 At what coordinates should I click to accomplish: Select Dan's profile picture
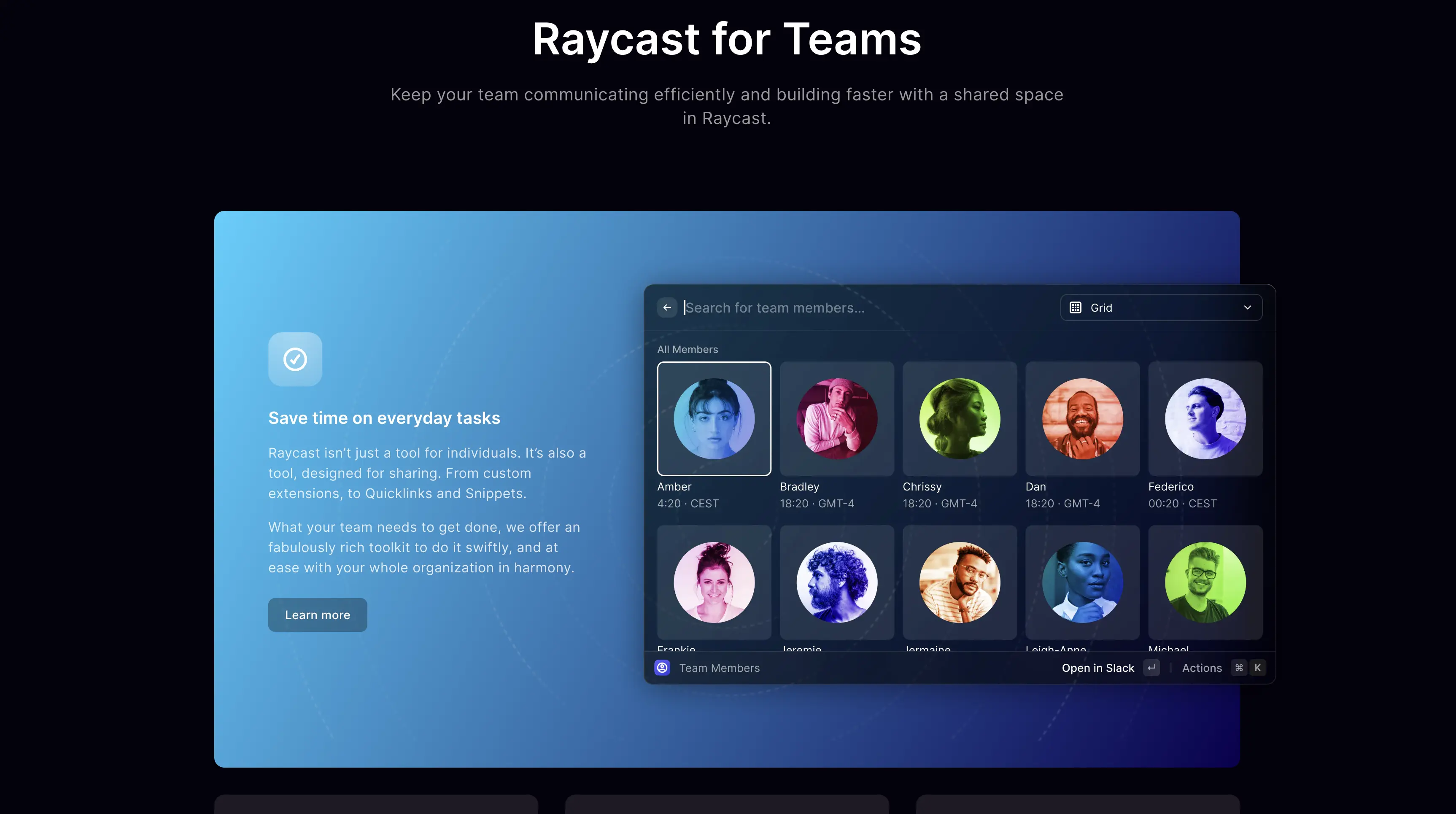(1081, 418)
